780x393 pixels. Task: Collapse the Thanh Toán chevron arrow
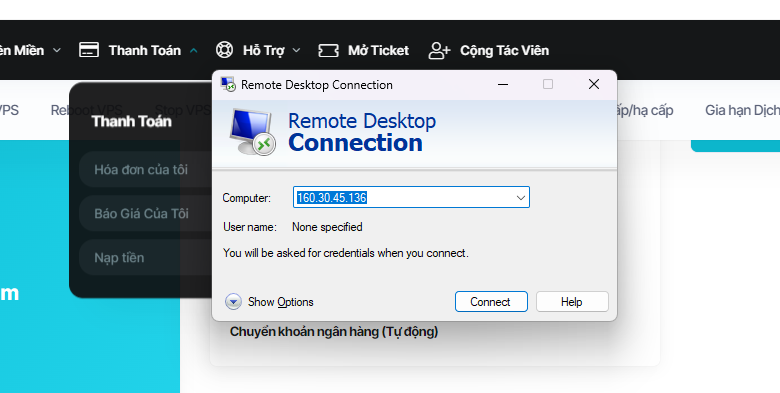(x=194, y=50)
